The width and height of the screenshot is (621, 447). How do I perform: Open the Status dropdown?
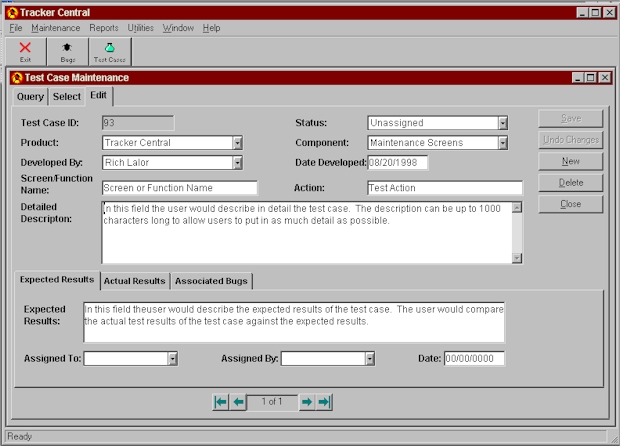point(503,123)
